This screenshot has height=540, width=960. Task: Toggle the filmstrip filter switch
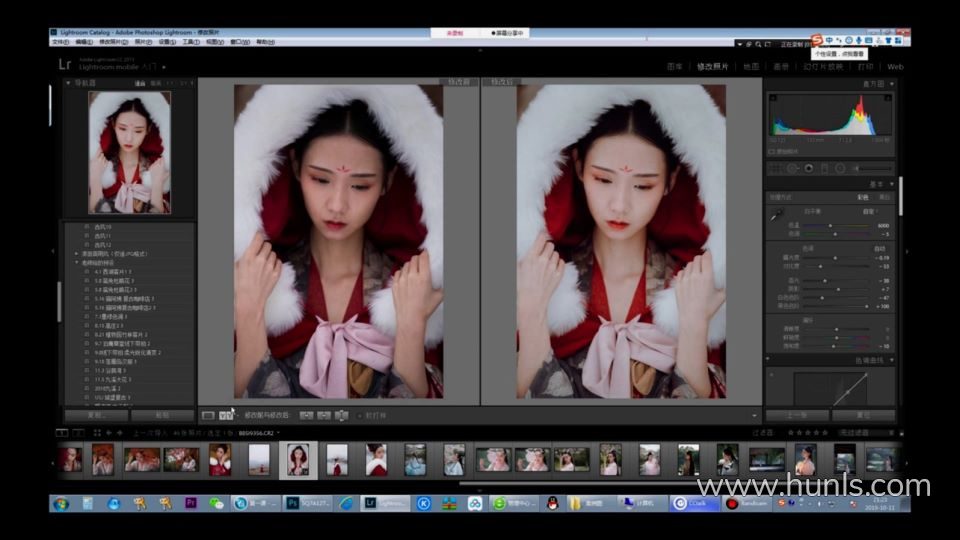[x=901, y=433]
